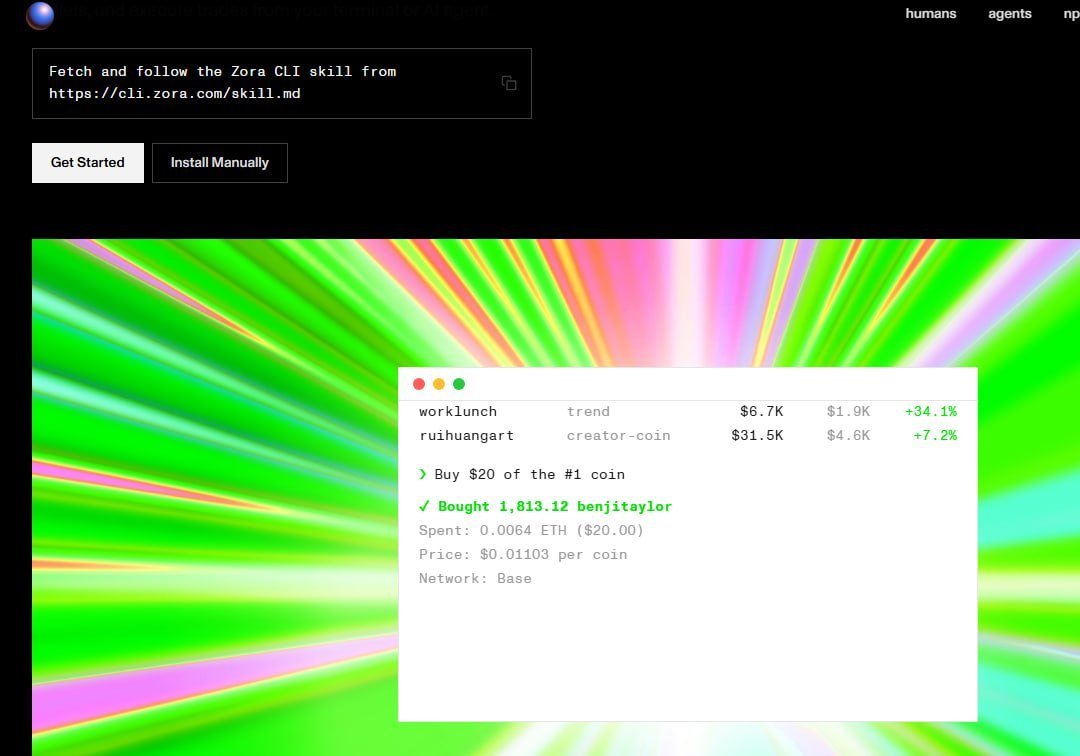Click the trend label on worklunch row
The image size is (1080, 756).
click(588, 411)
